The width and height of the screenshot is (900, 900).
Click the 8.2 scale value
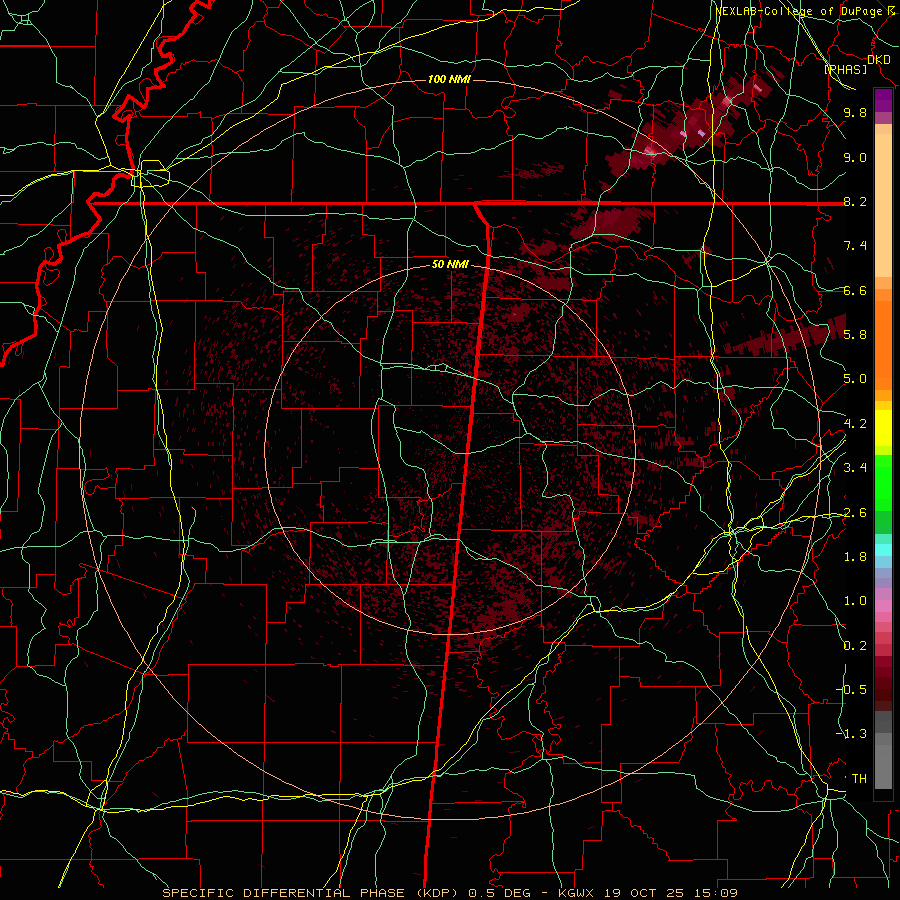coord(855,201)
